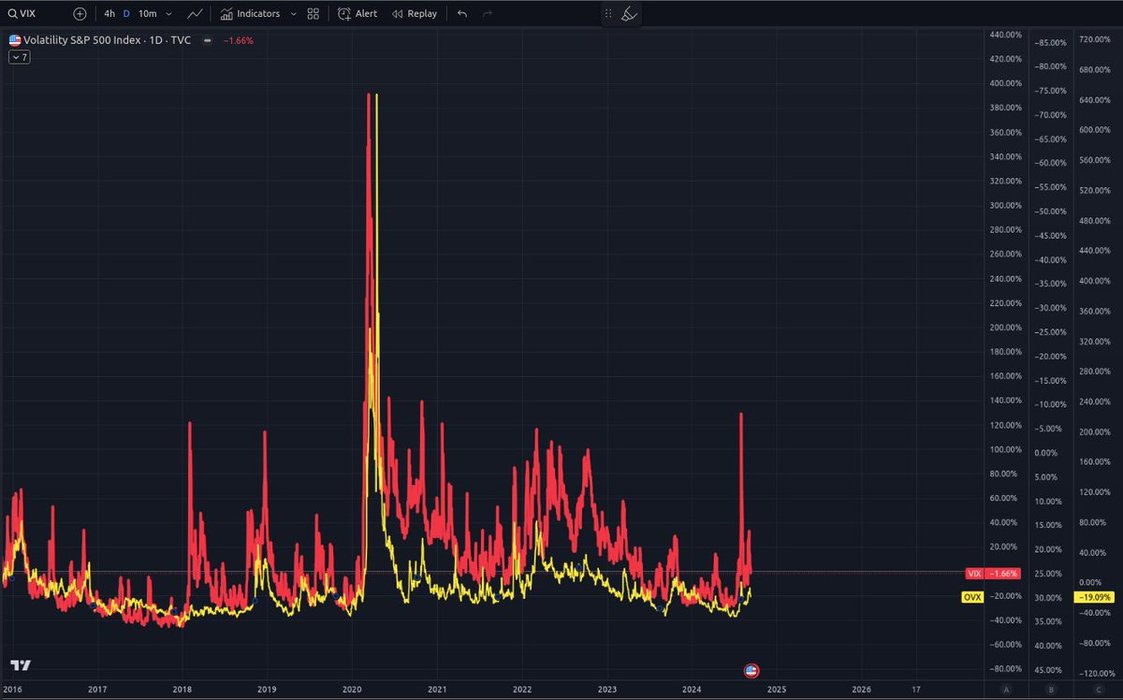Select the 4h timeframe
The image size is (1123, 700).
(109, 14)
